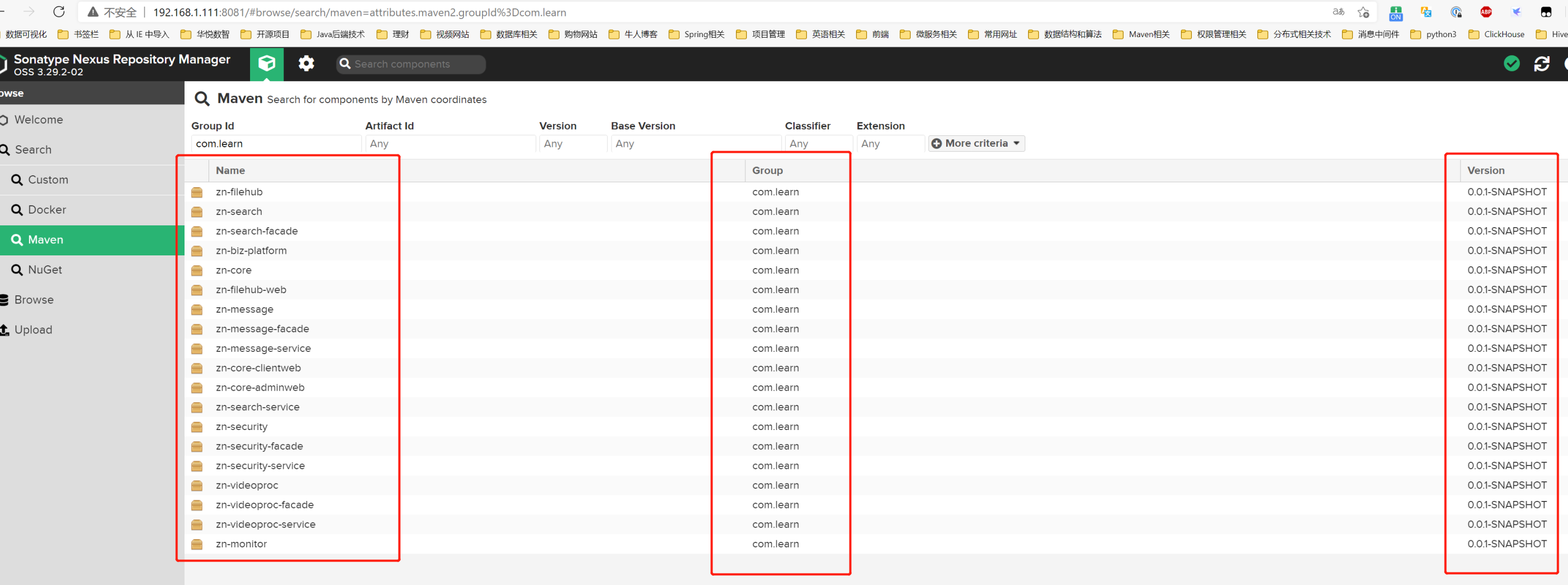Open the zn-filehub-web row

[876, 290]
